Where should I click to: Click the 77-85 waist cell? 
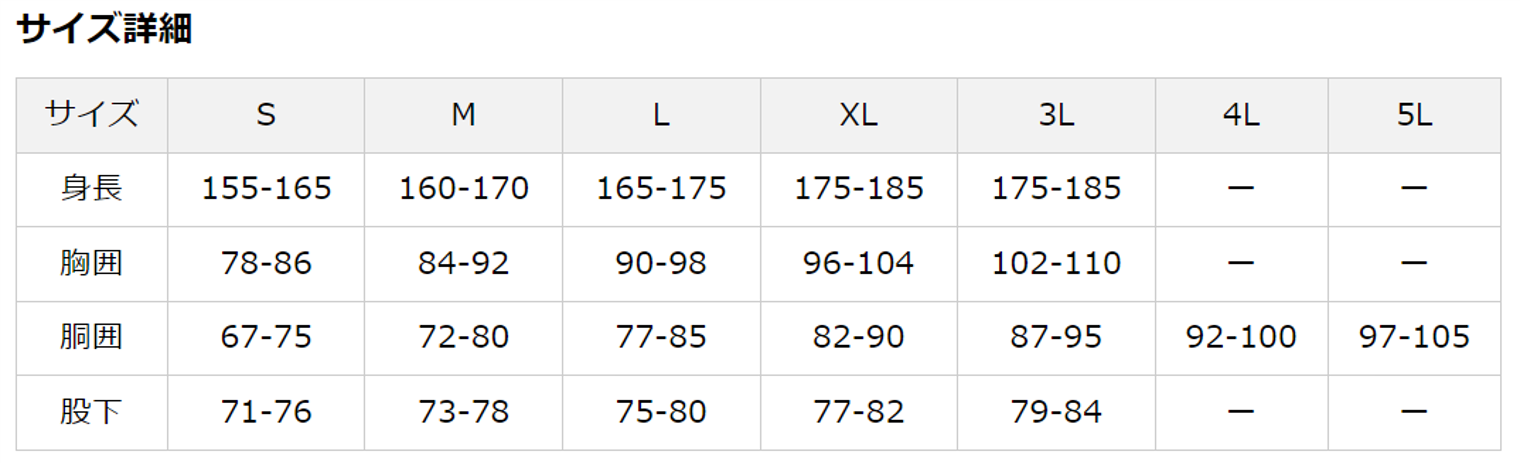[661, 337]
